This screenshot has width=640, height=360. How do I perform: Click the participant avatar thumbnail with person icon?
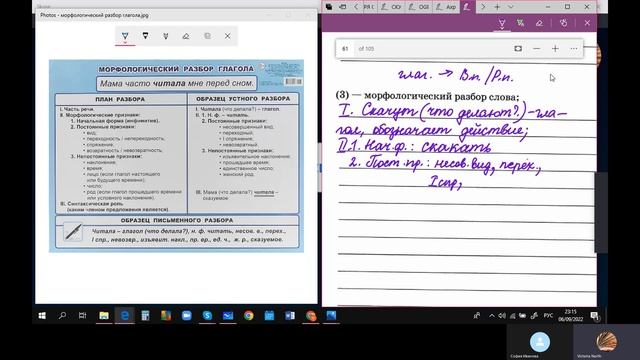[540, 342]
